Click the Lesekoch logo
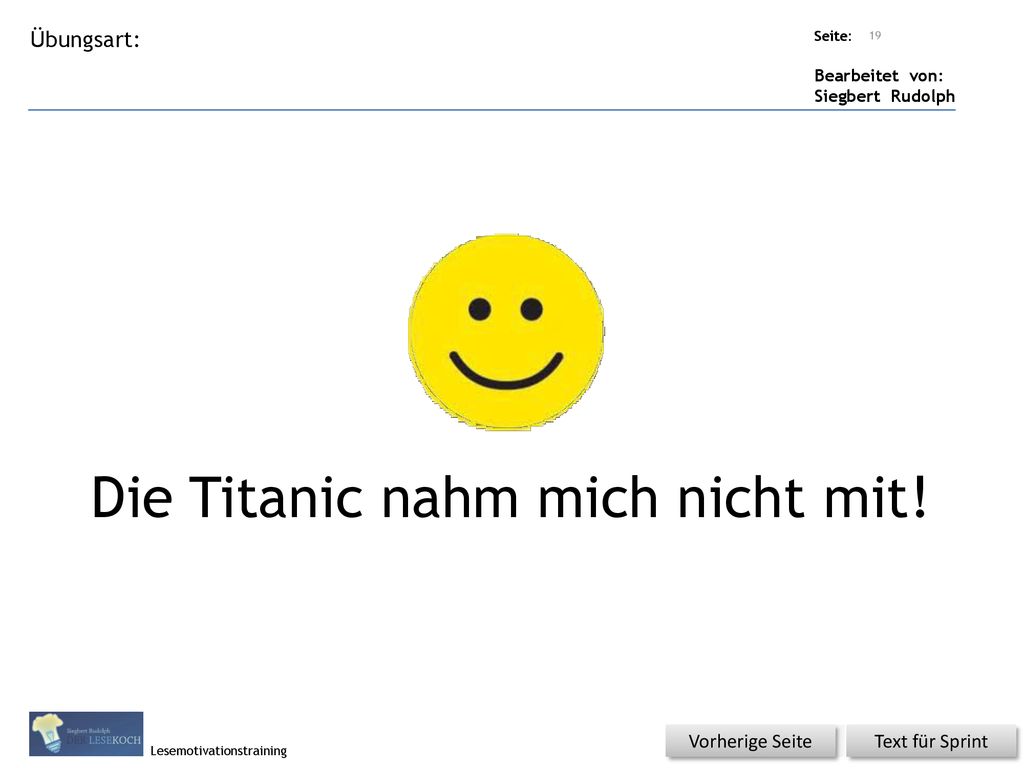 click(86, 733)
